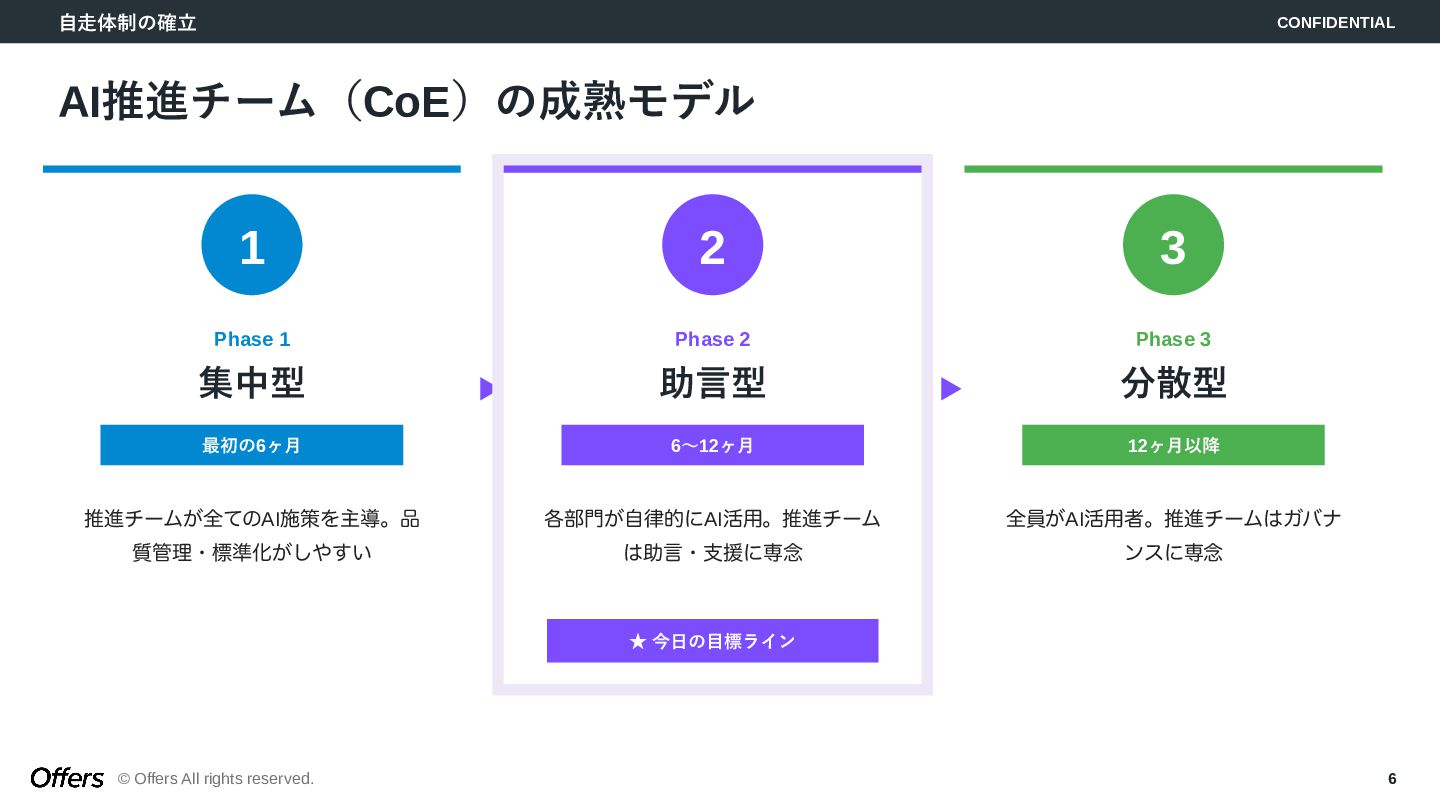1440x810 pixels.
Task: Click the 自走体制の確立 header text
Action: pos(127,22)
